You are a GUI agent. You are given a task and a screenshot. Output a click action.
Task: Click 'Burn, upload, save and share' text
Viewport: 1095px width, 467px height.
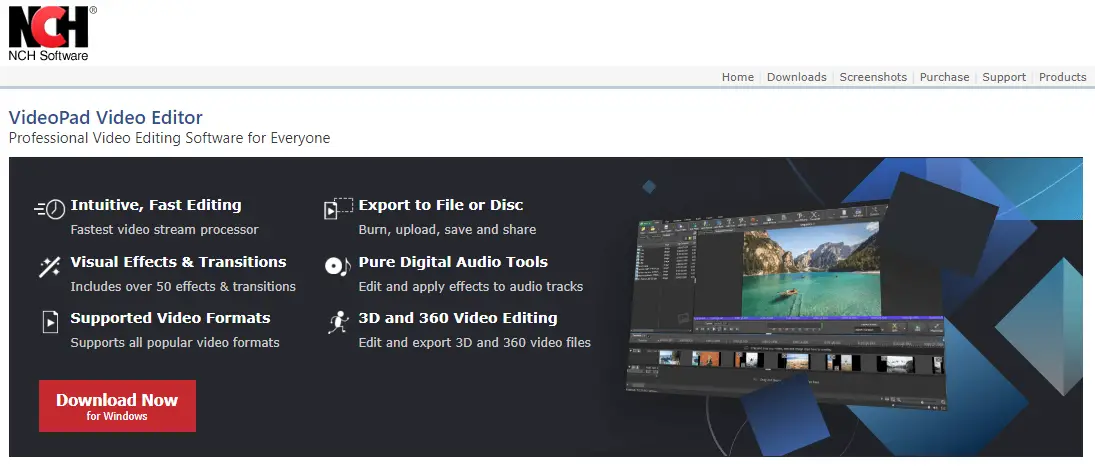pos(447,230)
